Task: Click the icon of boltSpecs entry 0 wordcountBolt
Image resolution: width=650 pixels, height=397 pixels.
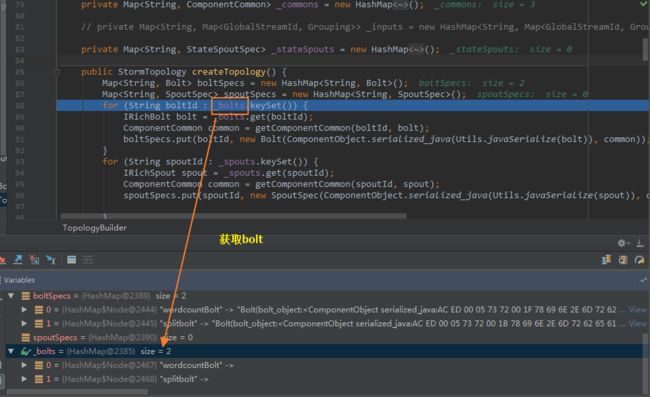Action: [x=39, y=310]
